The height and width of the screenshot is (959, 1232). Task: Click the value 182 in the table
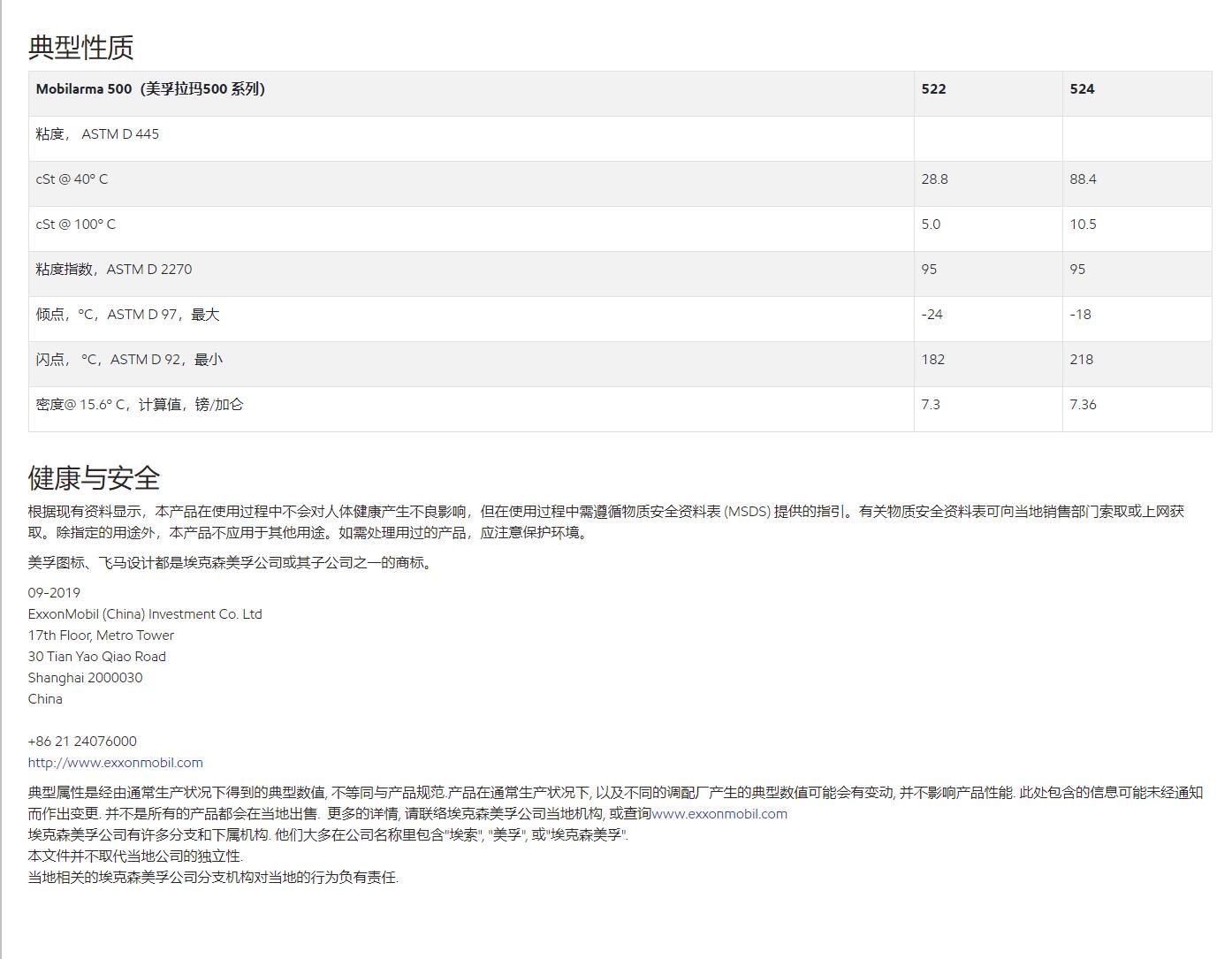(x=932, y=360)
